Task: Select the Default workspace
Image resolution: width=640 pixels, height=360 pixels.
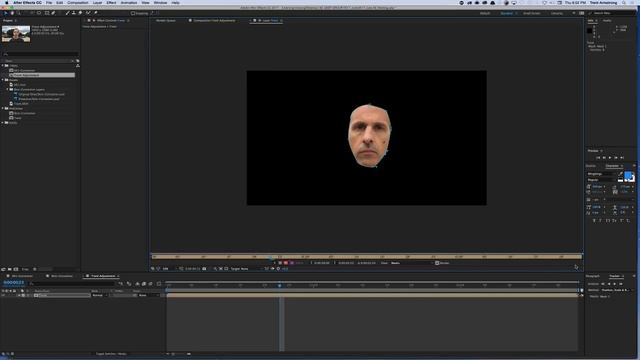Action: tap(485, 13)
